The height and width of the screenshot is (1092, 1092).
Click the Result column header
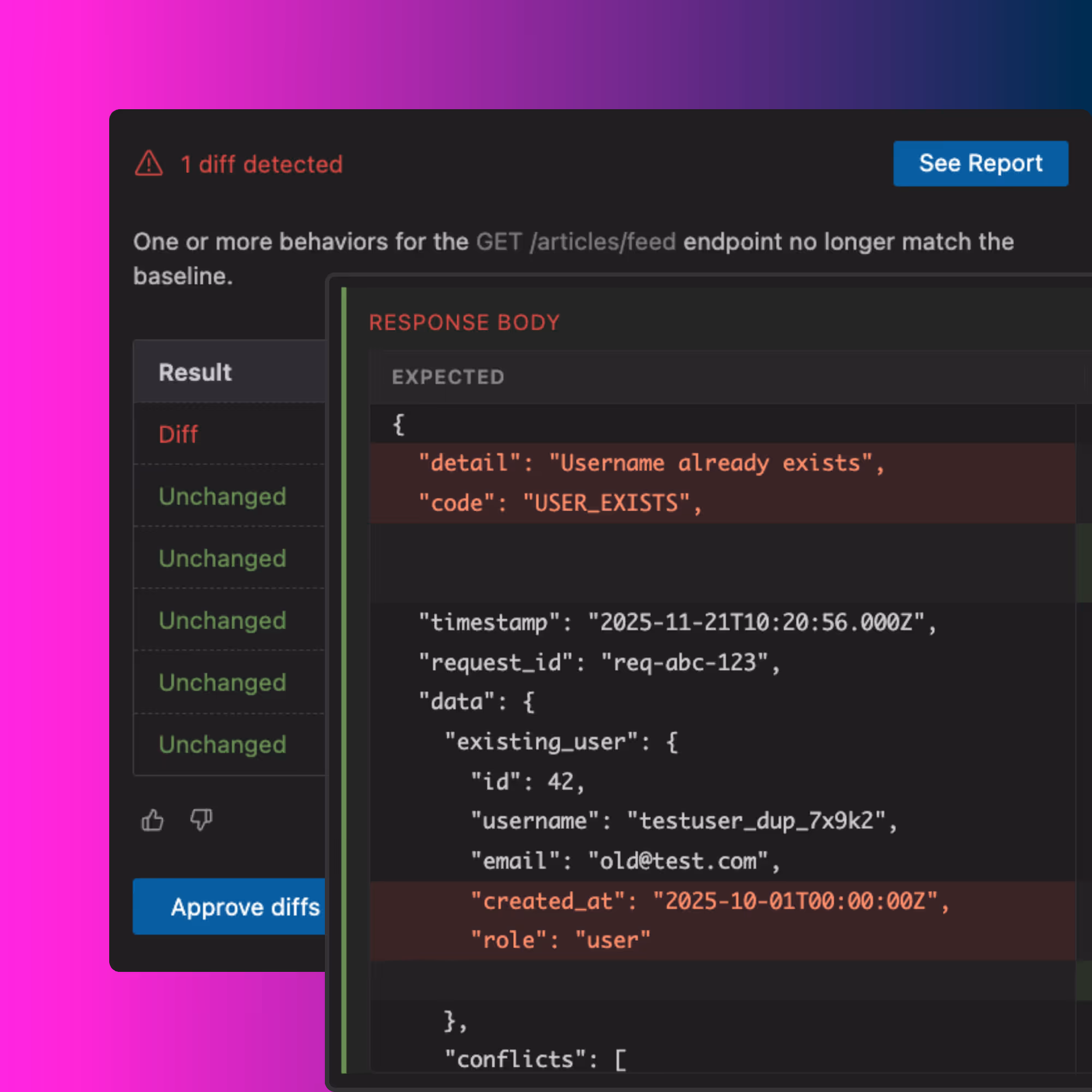pyautogui.click(x=195, y=372)
